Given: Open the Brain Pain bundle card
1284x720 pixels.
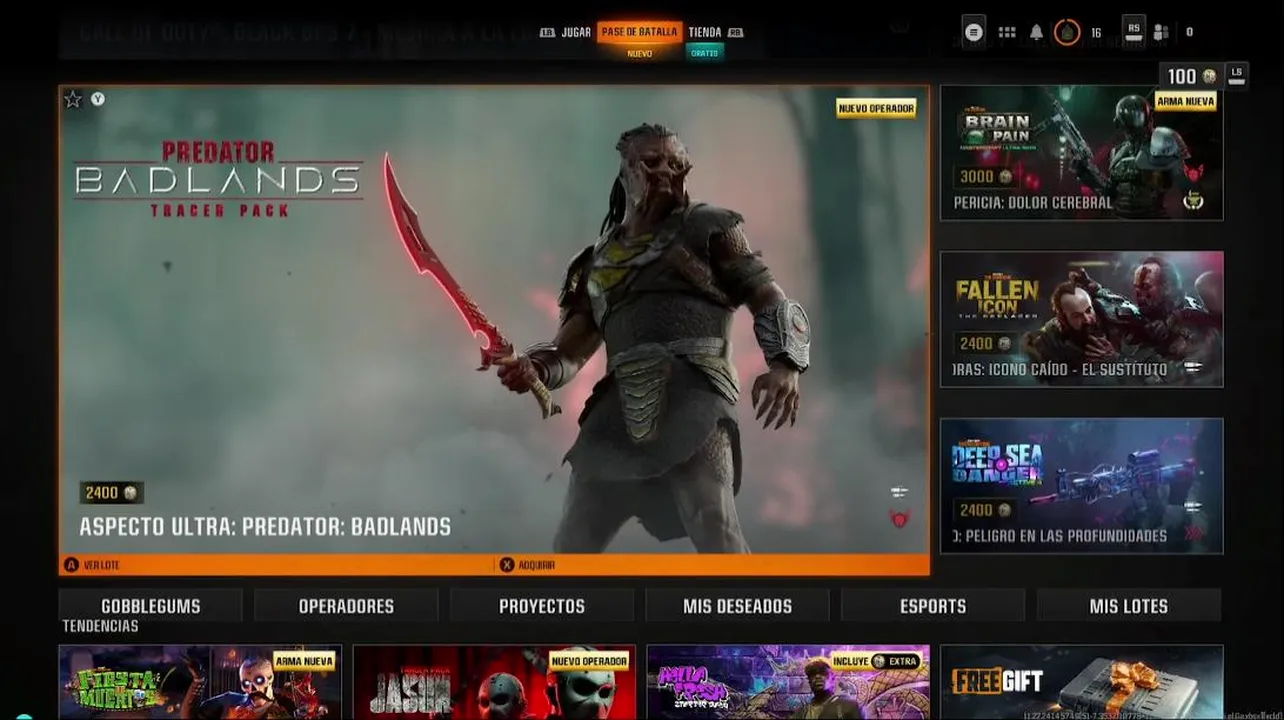Looking at the screenshot, I should coord(1081,152).
